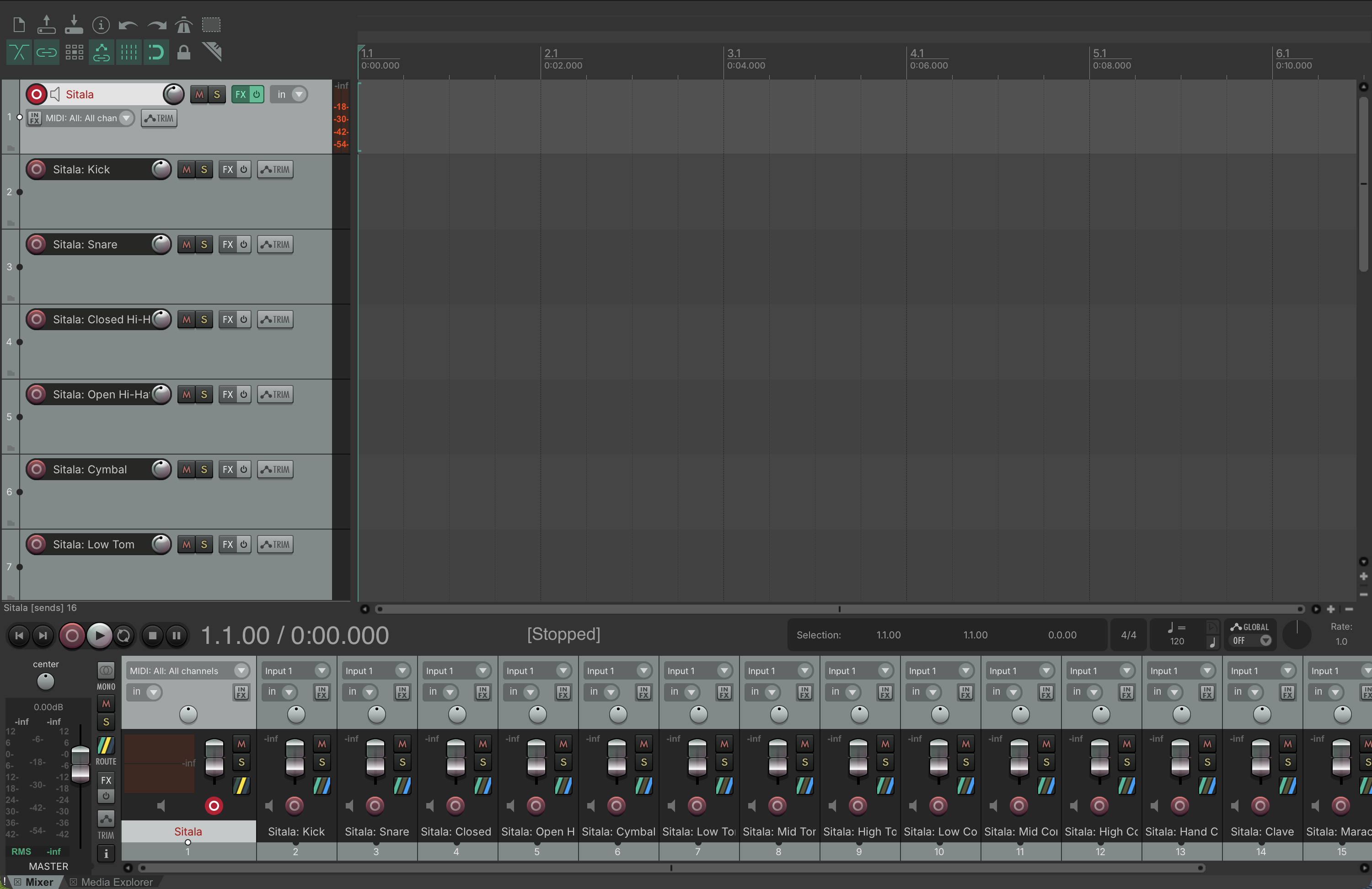Adjust the playback rate knob

(1297, 634)
